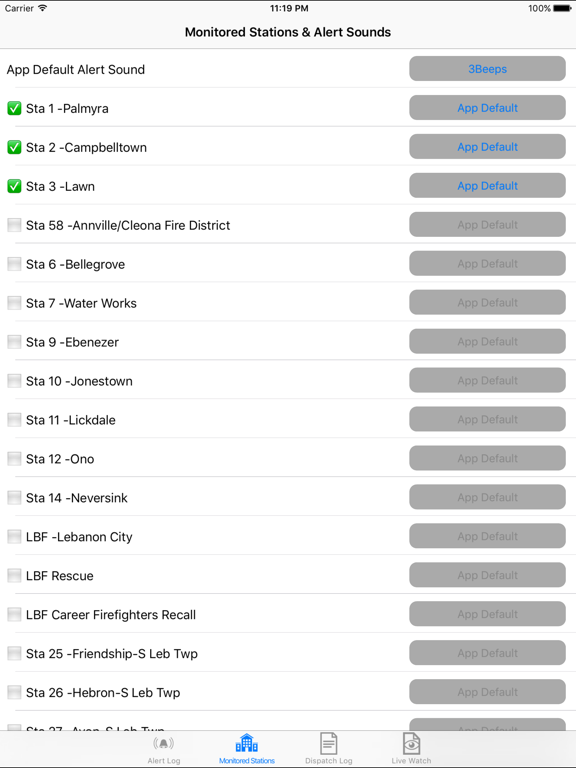This screenshot has height=768, width=576.
Task: Uncheck Sta 2 -Campbelltown checkbox
Action: click(x=14, y=147)
